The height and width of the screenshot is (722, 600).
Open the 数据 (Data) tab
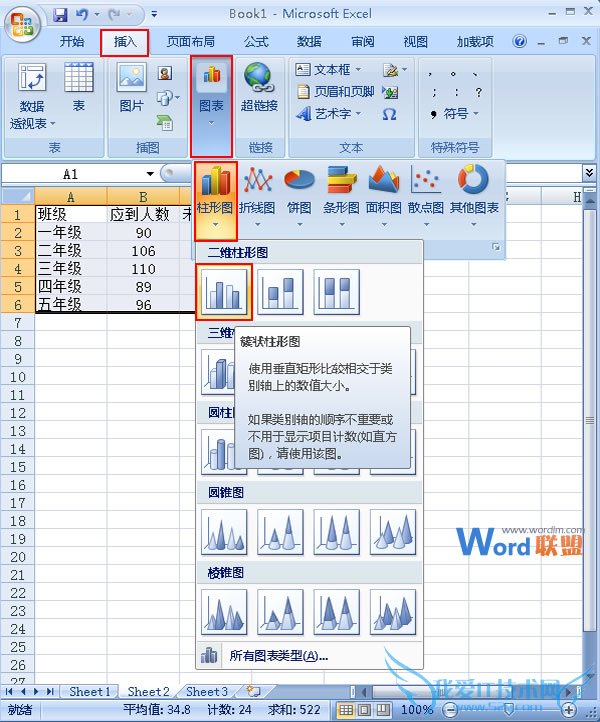pos(309,42)
